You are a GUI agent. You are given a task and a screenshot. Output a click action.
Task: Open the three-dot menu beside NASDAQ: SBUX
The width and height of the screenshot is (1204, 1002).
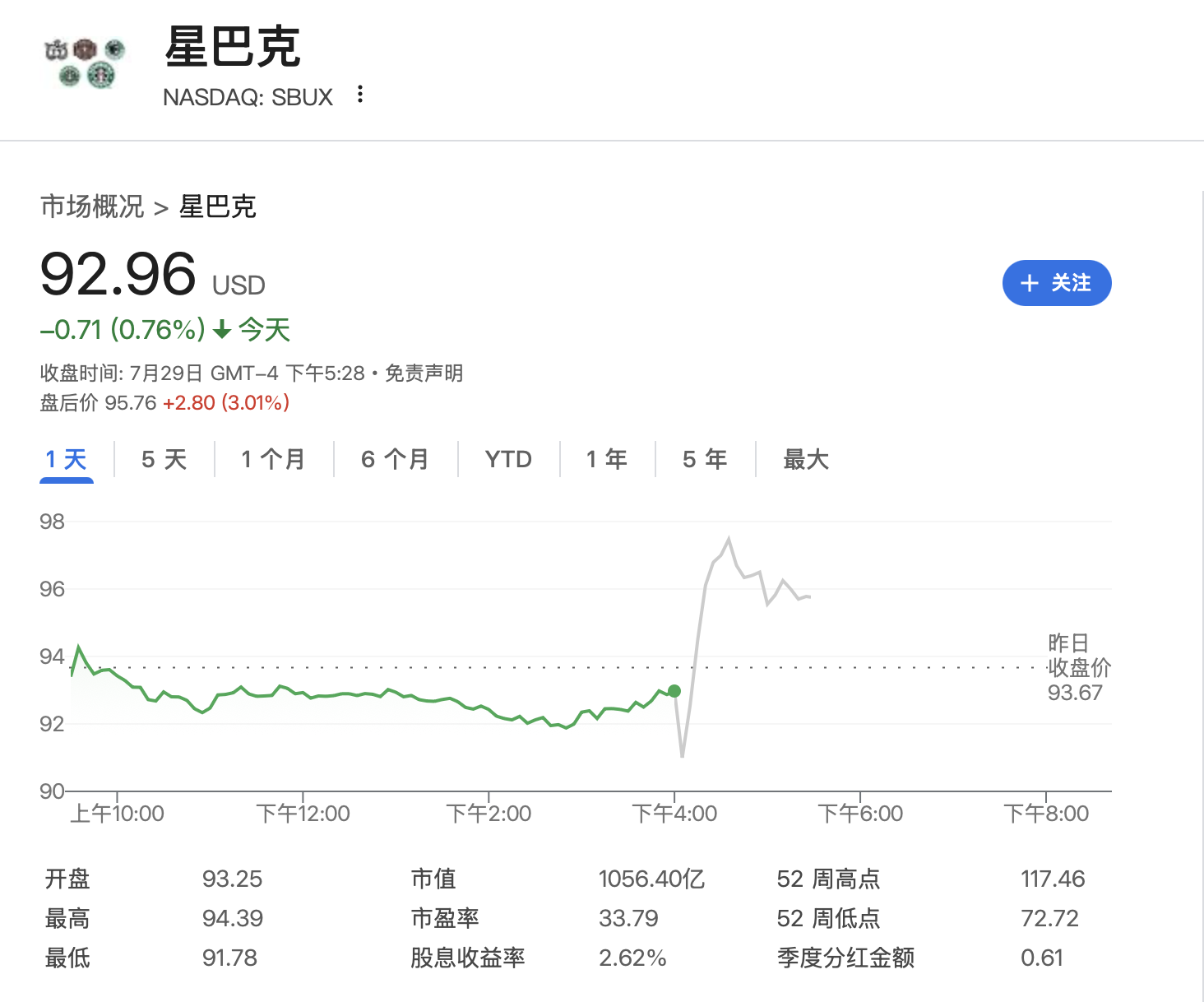click(359, 95)
